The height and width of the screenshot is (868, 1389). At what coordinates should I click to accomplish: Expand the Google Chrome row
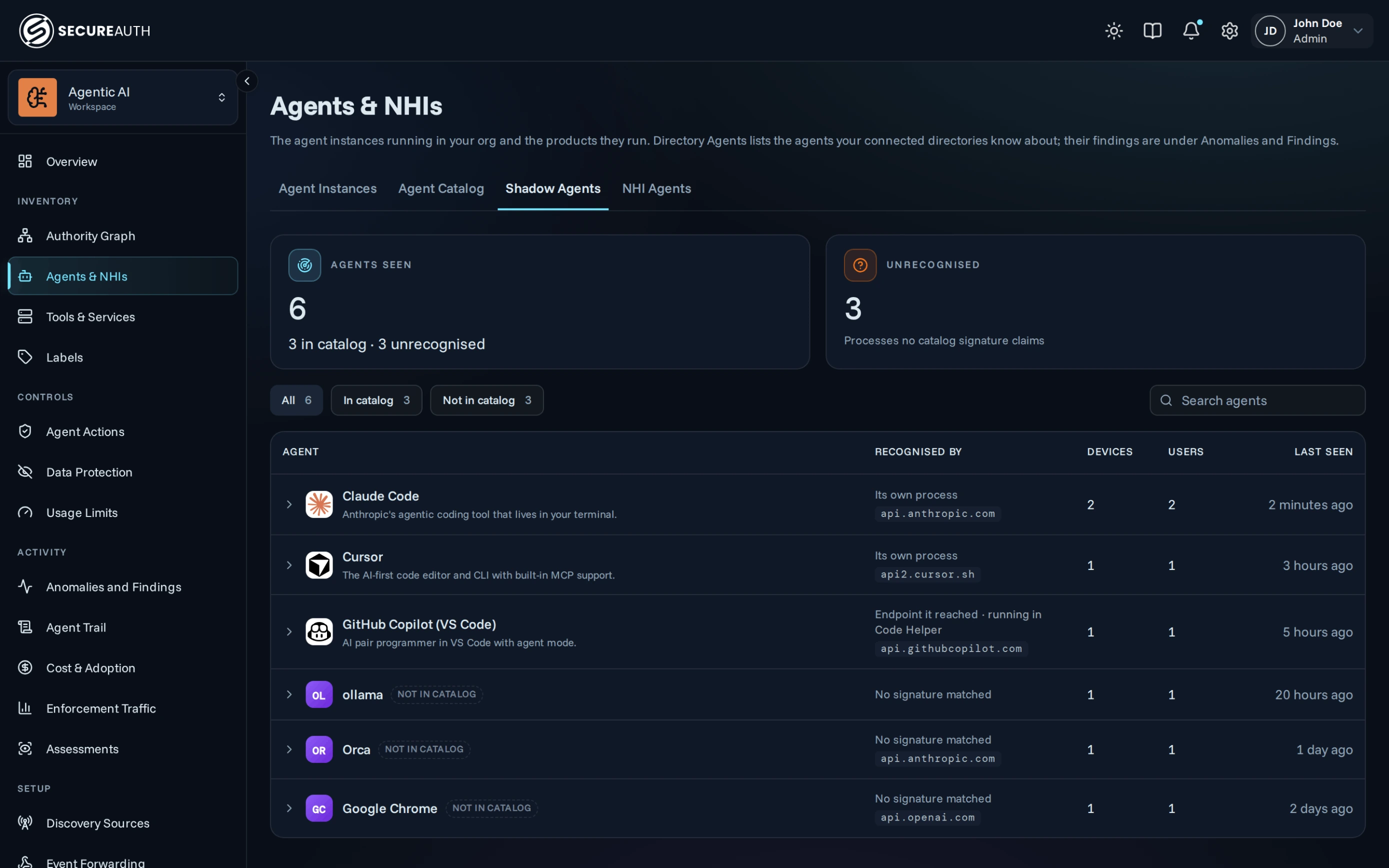click(289, 808)
